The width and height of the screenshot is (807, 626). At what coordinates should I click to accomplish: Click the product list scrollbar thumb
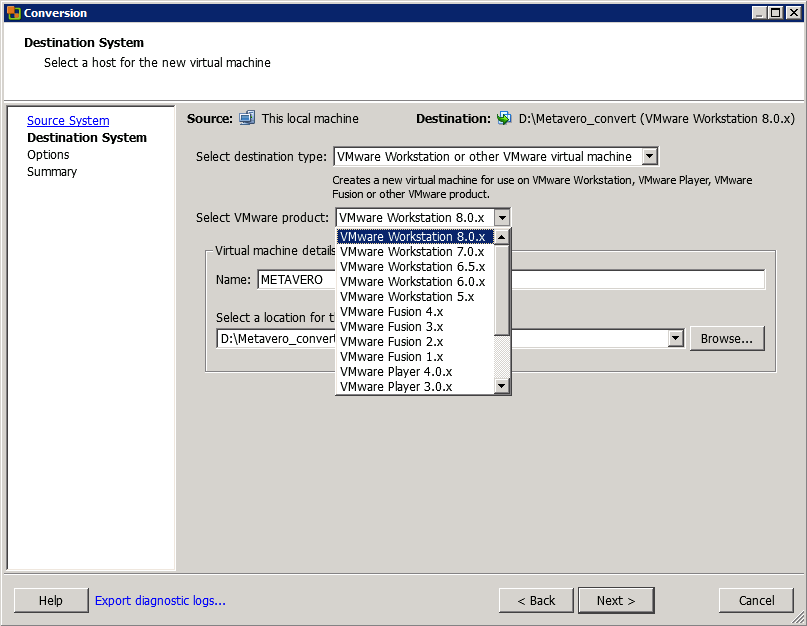pyautogui.click(x=502, y=289)
